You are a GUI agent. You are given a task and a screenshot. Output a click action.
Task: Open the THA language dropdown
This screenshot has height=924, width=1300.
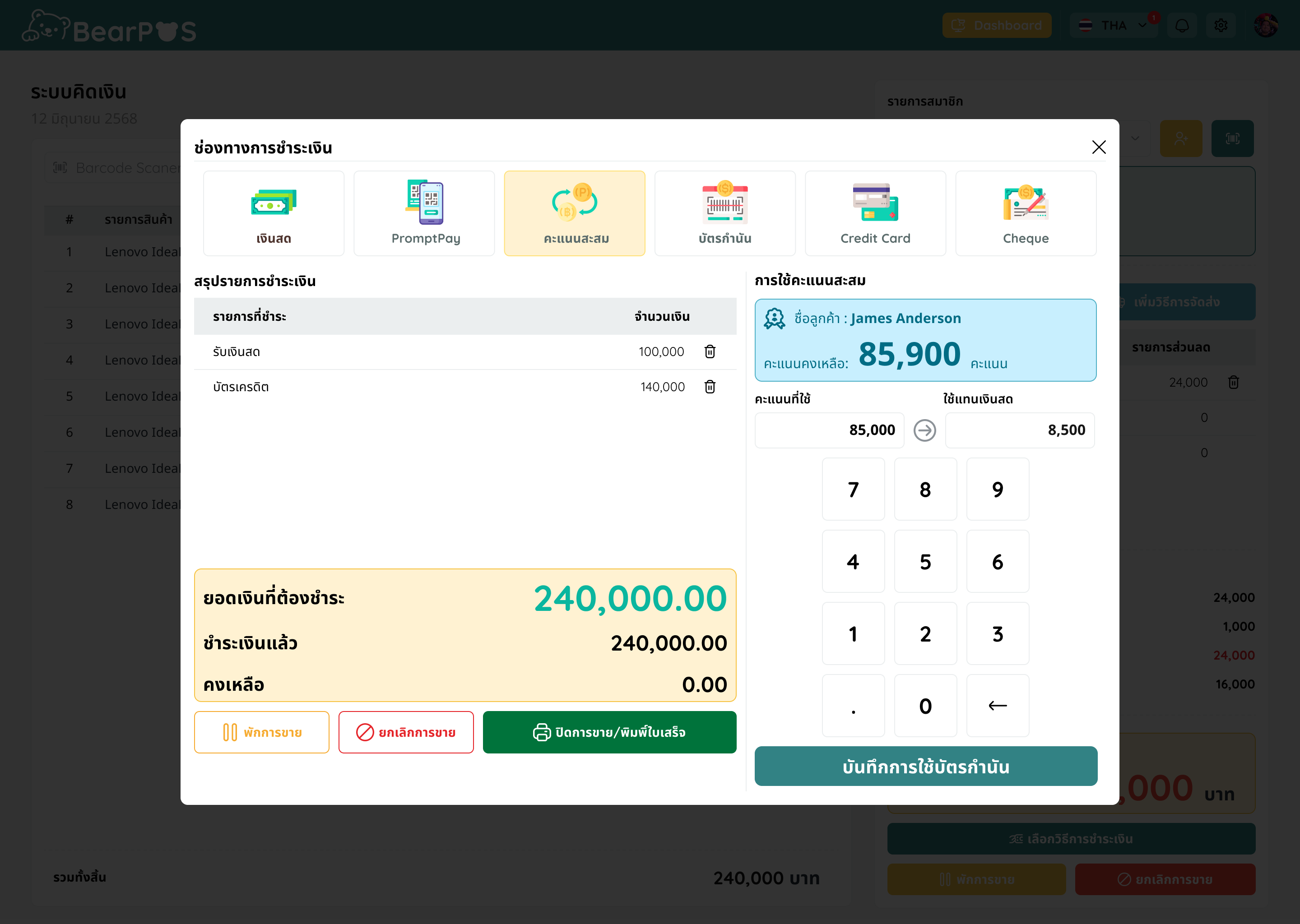pyautogui.click(x=1113, y=26)
